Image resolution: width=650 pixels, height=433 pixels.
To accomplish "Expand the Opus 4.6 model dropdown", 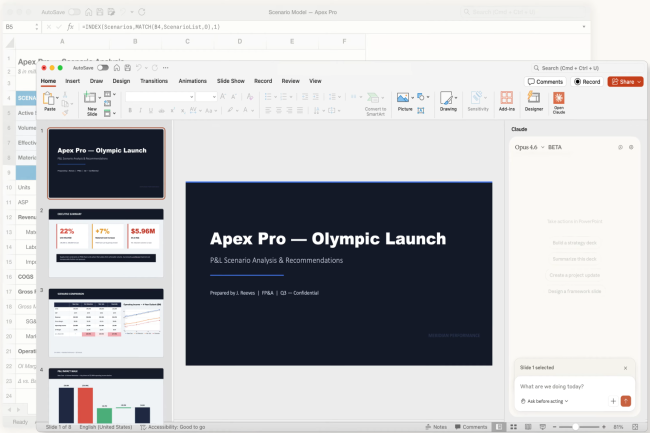I will pos(530,147).
